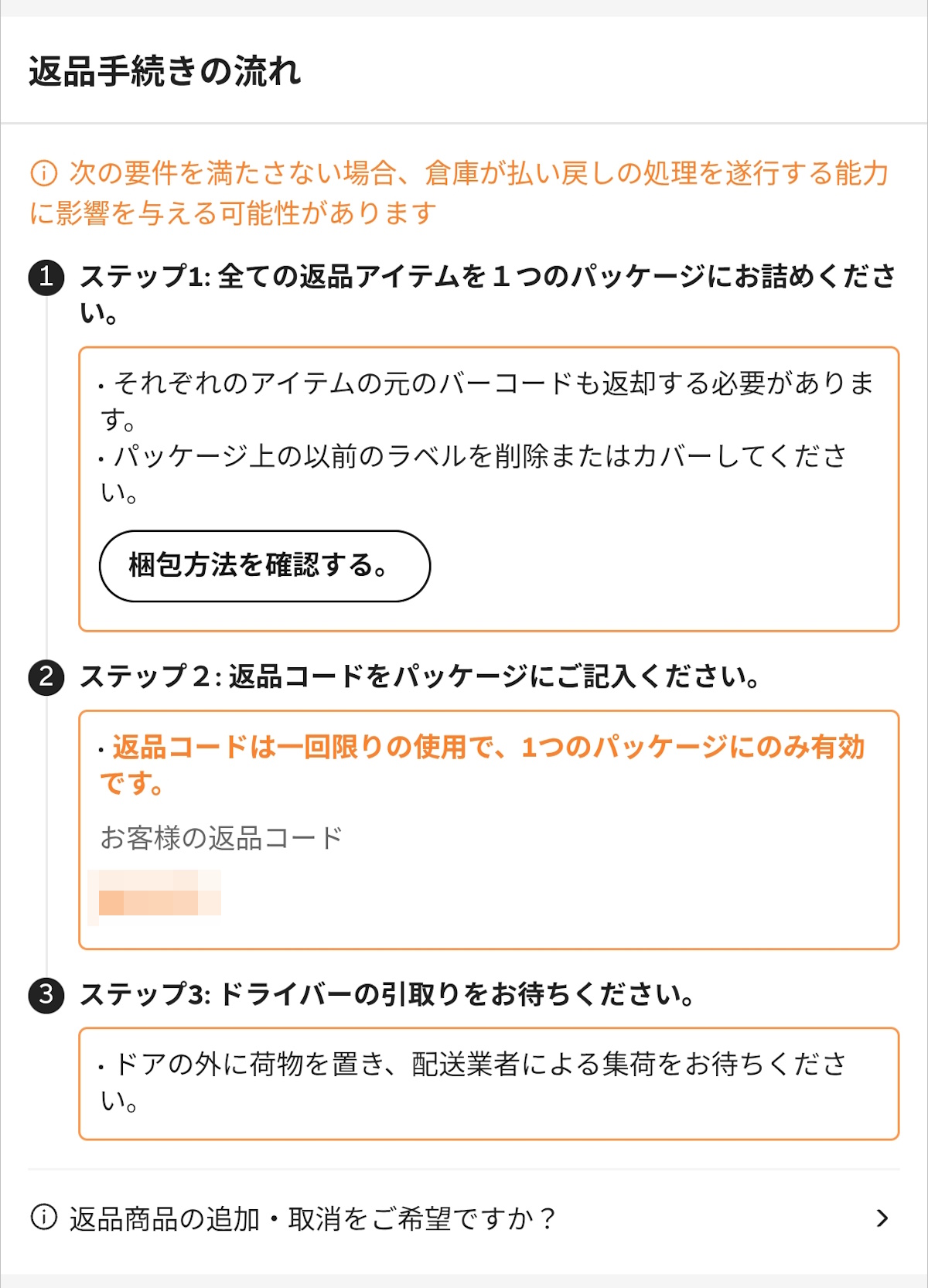This screenshot has width=928, height=1288.
Task: Click the orange warning info icon
Action: click(44, 173)
